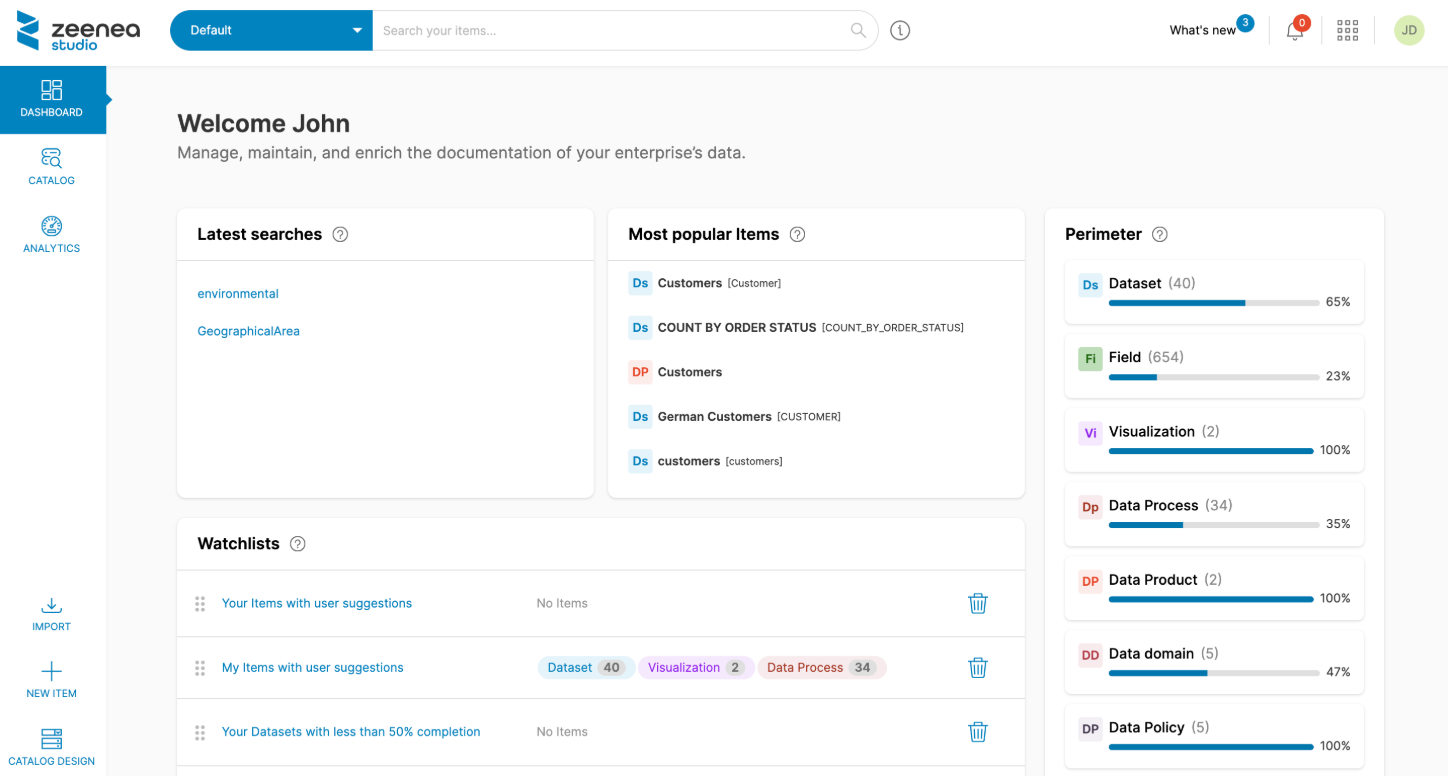The image size is (1448, 776).
Task: Open the Analytics section
Action: (52, 235)
